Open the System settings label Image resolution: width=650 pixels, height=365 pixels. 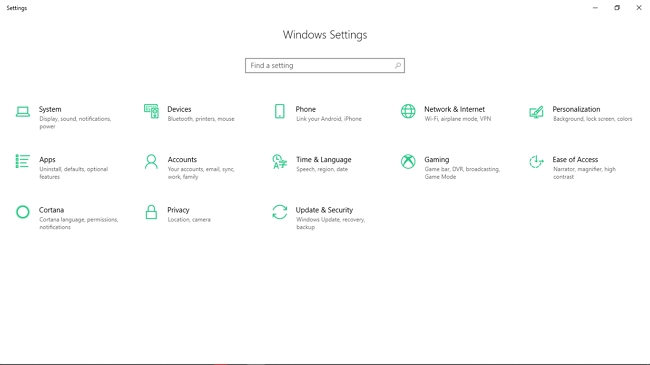pyautogui.click(x=50, y=109)
